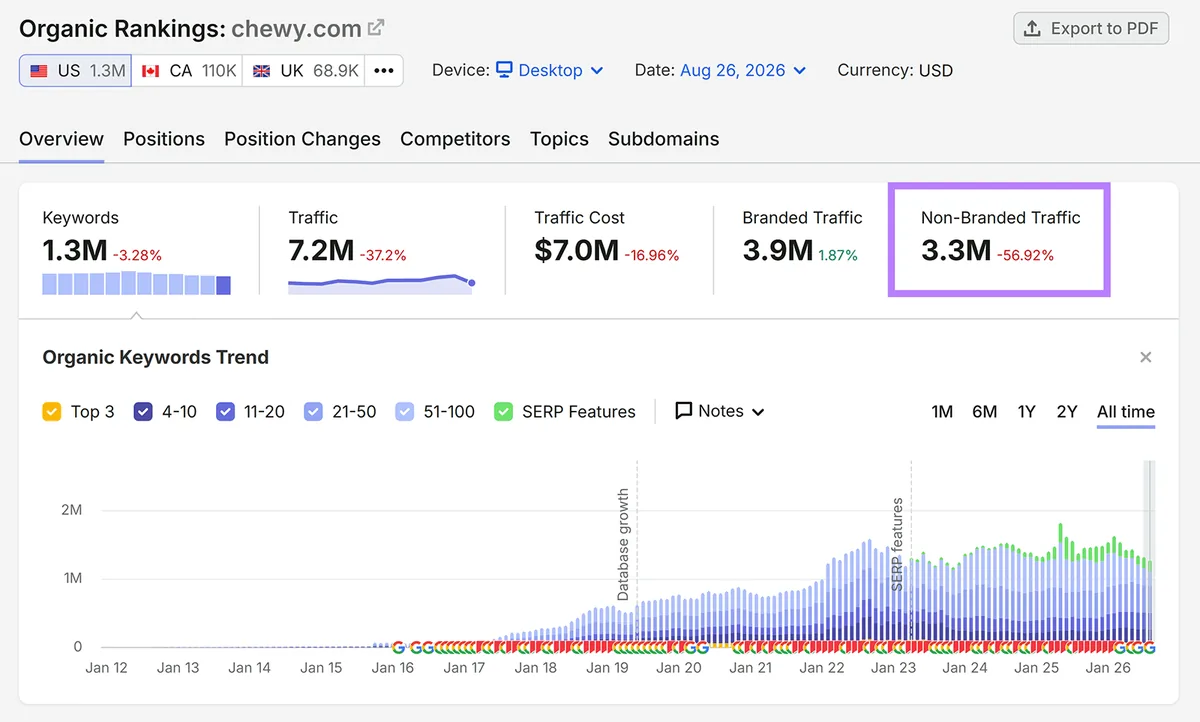Viewport: 1200px width, 722px height.
Task: Click the Database growth chart marker
Action: point(624,545)
